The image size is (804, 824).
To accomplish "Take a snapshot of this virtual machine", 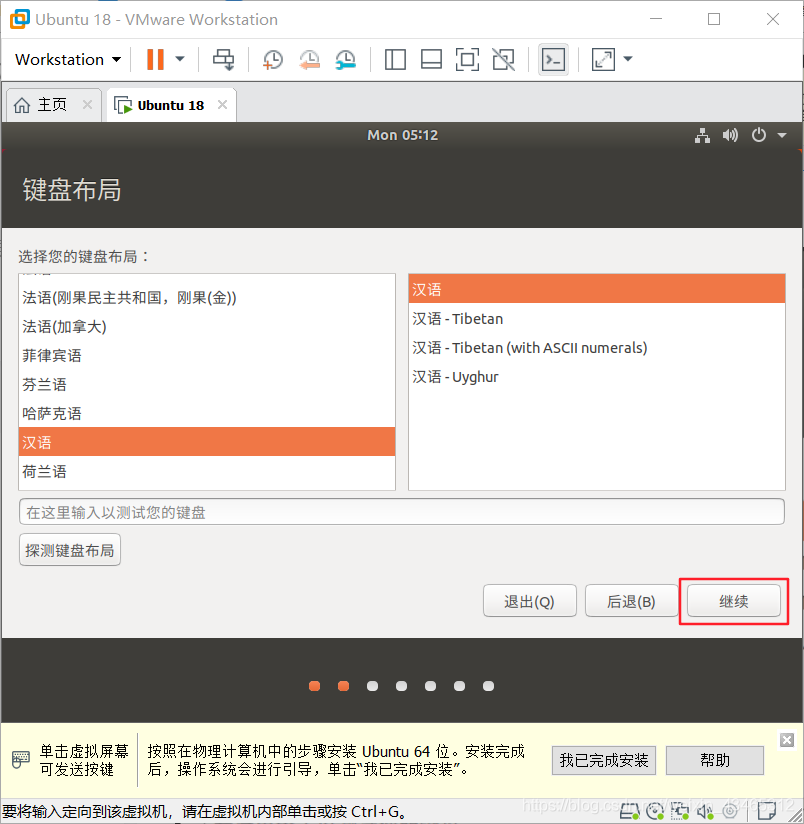I will (272, 59).
